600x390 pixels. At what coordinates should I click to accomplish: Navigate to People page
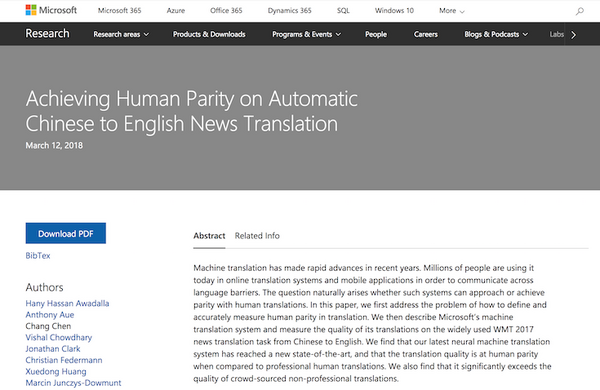point(376,34)
